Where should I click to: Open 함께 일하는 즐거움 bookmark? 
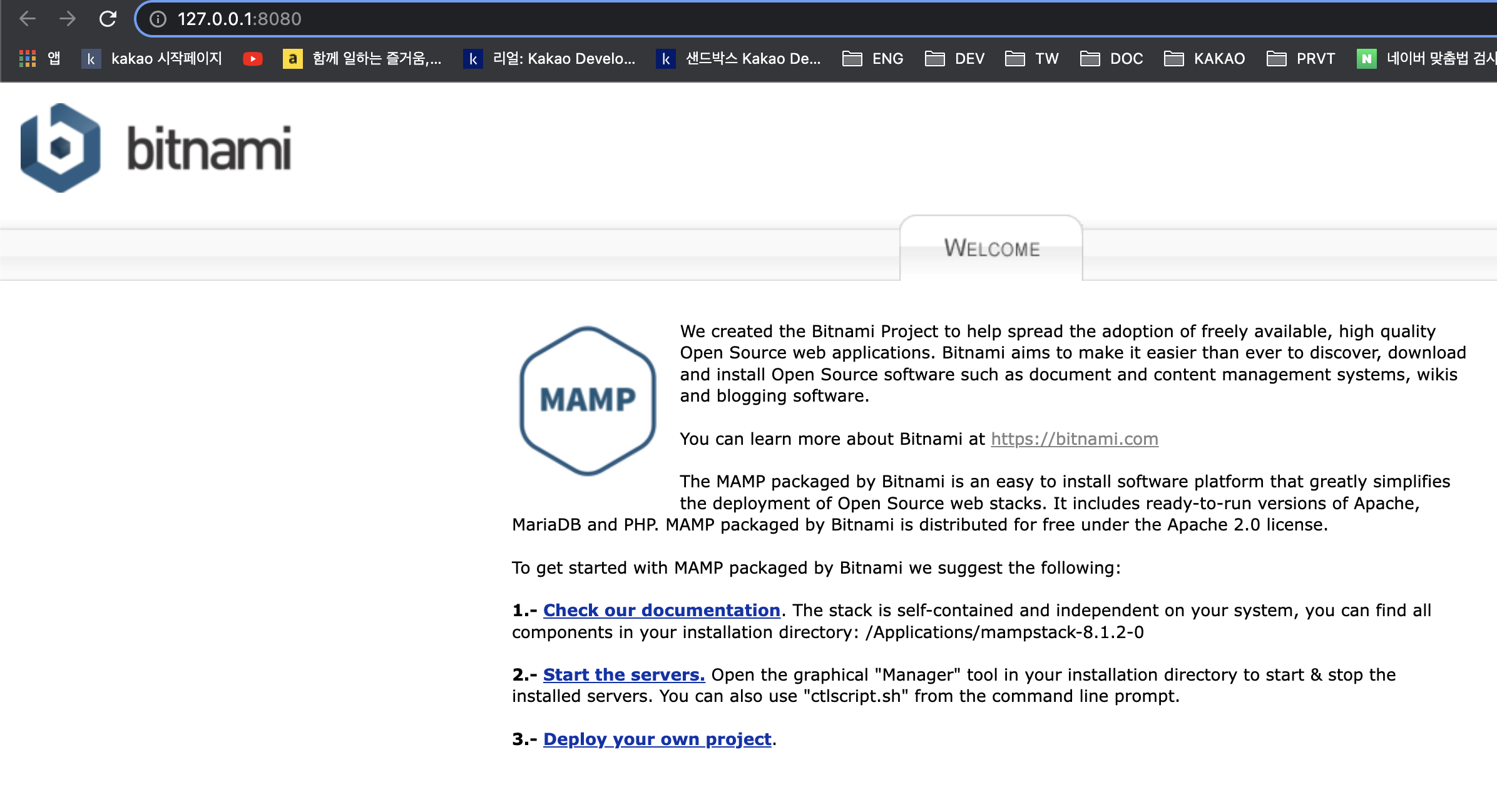362,59
